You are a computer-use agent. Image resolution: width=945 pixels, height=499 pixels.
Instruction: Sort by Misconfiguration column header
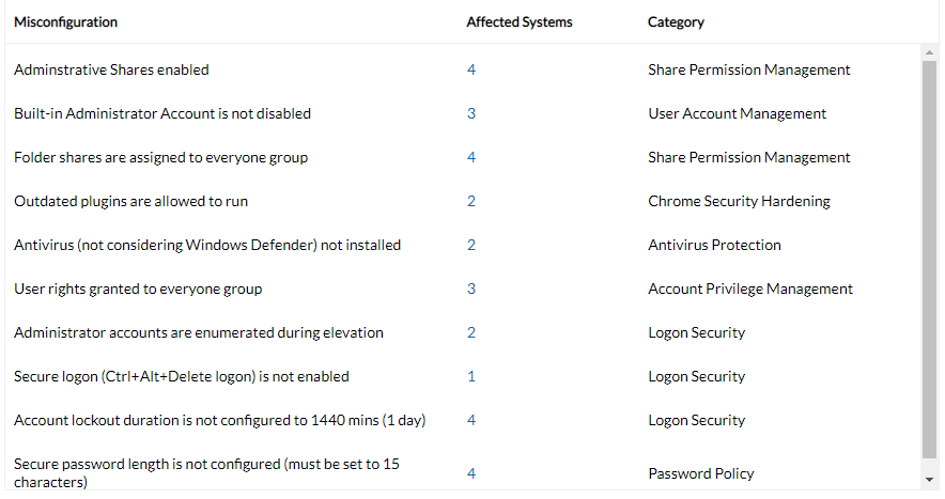pyautogui.click(x=66, y=22)
